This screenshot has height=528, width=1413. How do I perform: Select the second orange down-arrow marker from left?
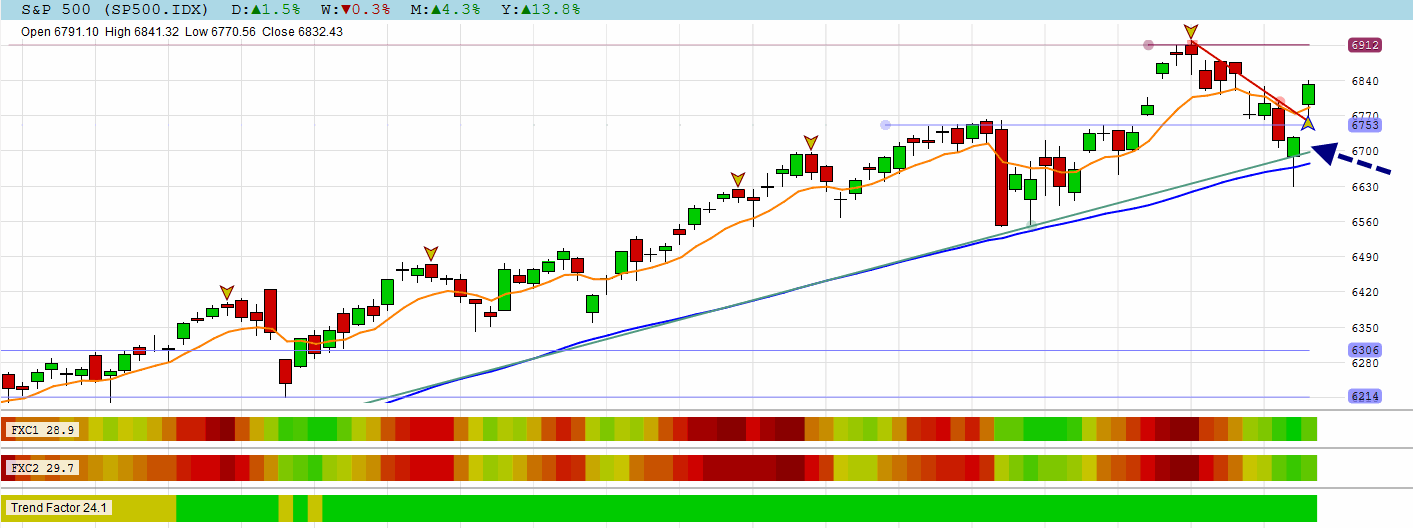[x=431, y=253]
